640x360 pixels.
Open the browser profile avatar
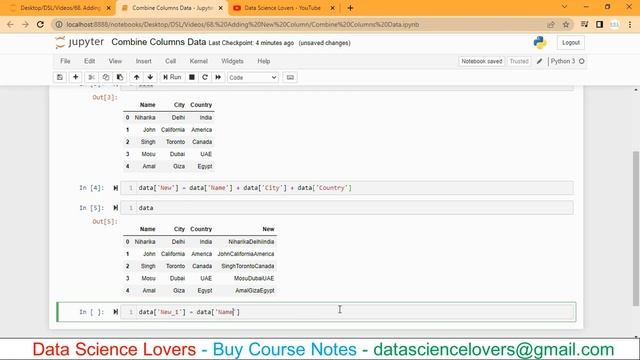click(x=614, y=24)
